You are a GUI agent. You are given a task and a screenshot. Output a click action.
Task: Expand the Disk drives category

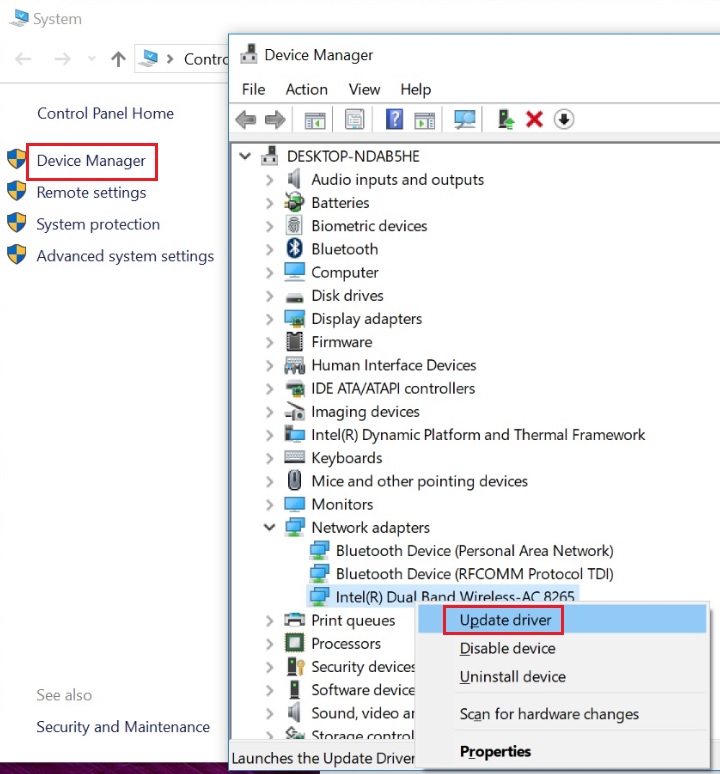coord(269,296)
